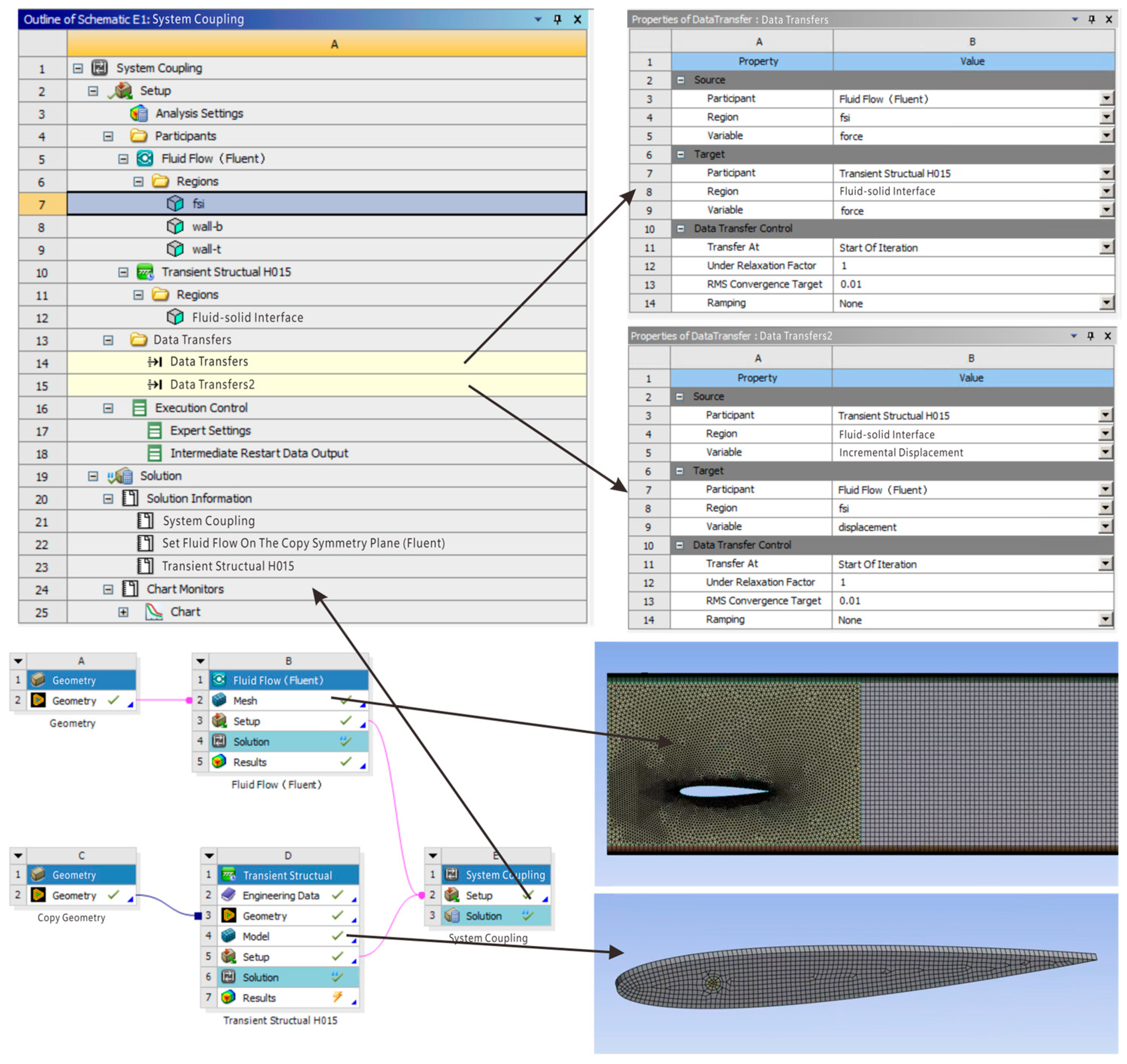
Task: Expand the Chart tree node
Action: 123,612
